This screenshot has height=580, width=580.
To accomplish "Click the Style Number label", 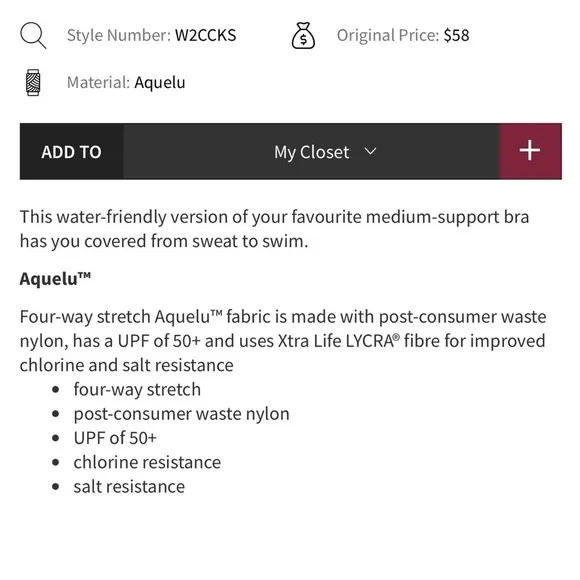I will tap(119, 36).
